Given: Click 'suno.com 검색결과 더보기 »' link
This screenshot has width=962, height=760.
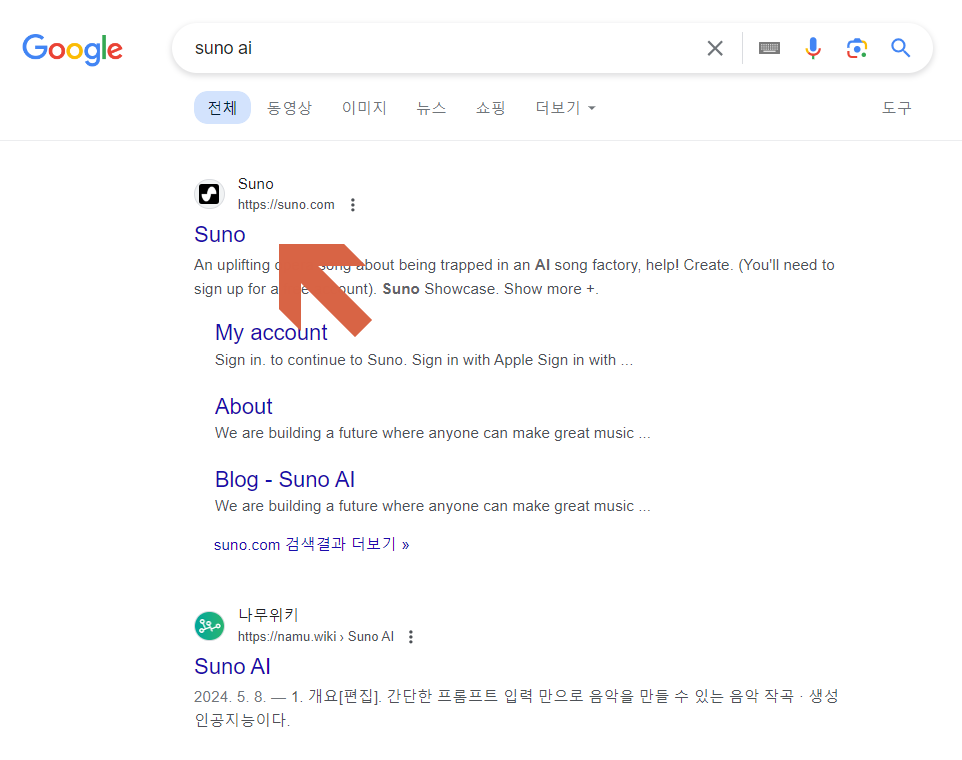Looking at the screenshot, I should click(312, 544).
